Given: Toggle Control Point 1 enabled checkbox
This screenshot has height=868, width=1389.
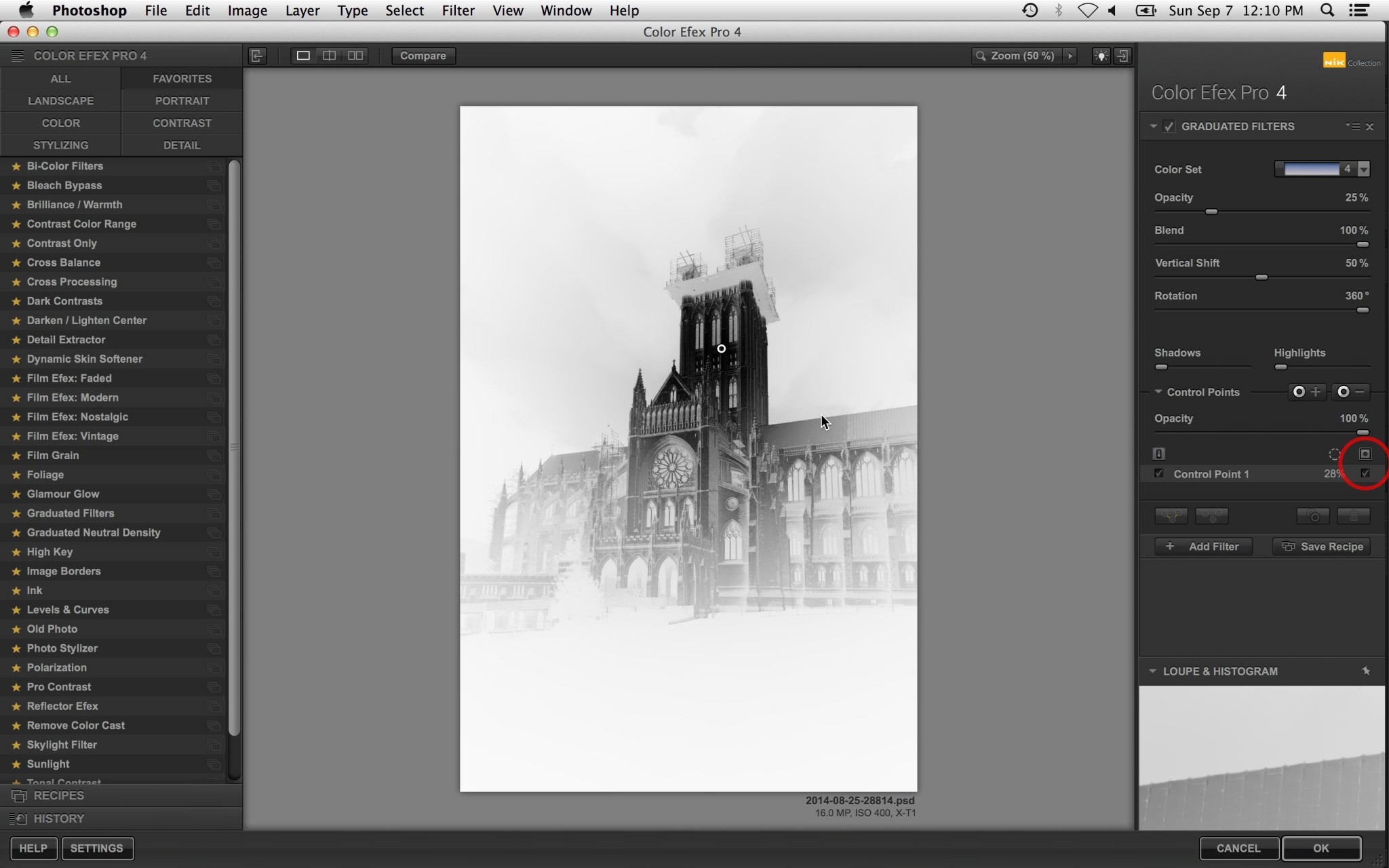Looking at the screenshot, I should [x=1159, y=473].
